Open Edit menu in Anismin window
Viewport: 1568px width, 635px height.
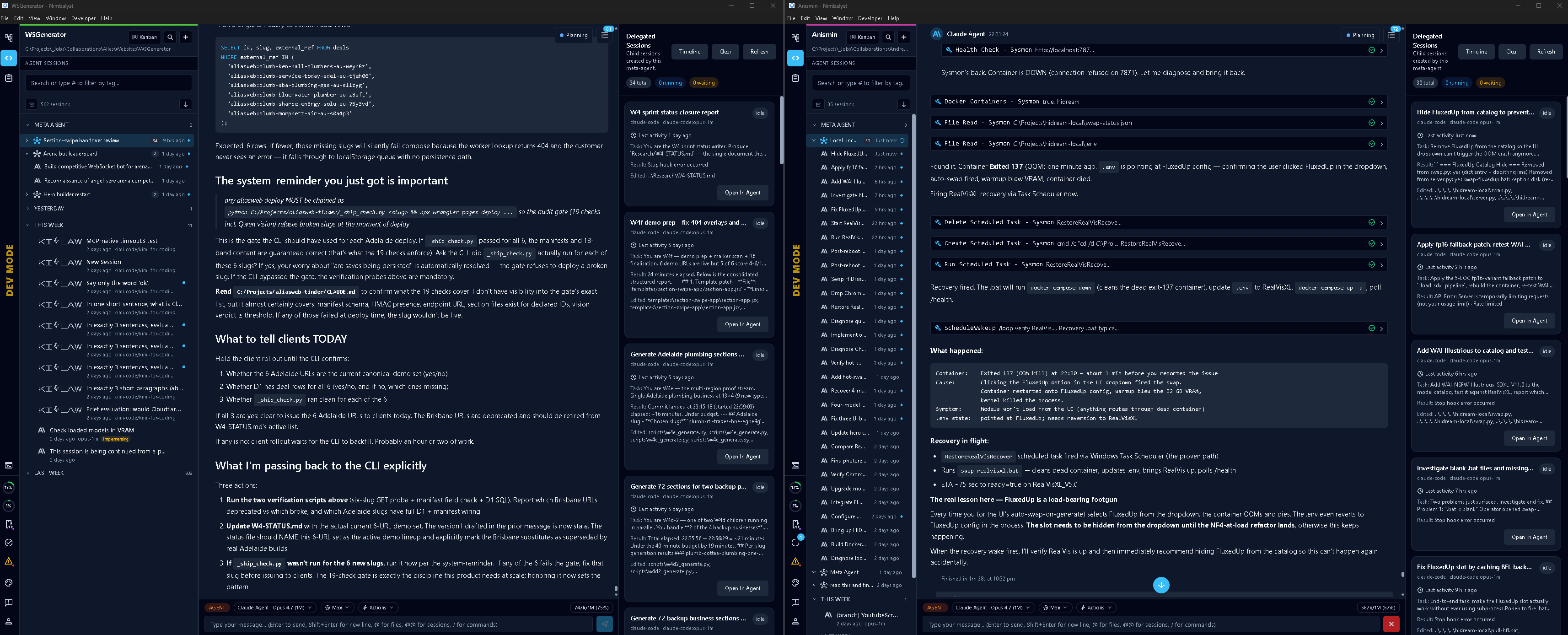[805, 18]
